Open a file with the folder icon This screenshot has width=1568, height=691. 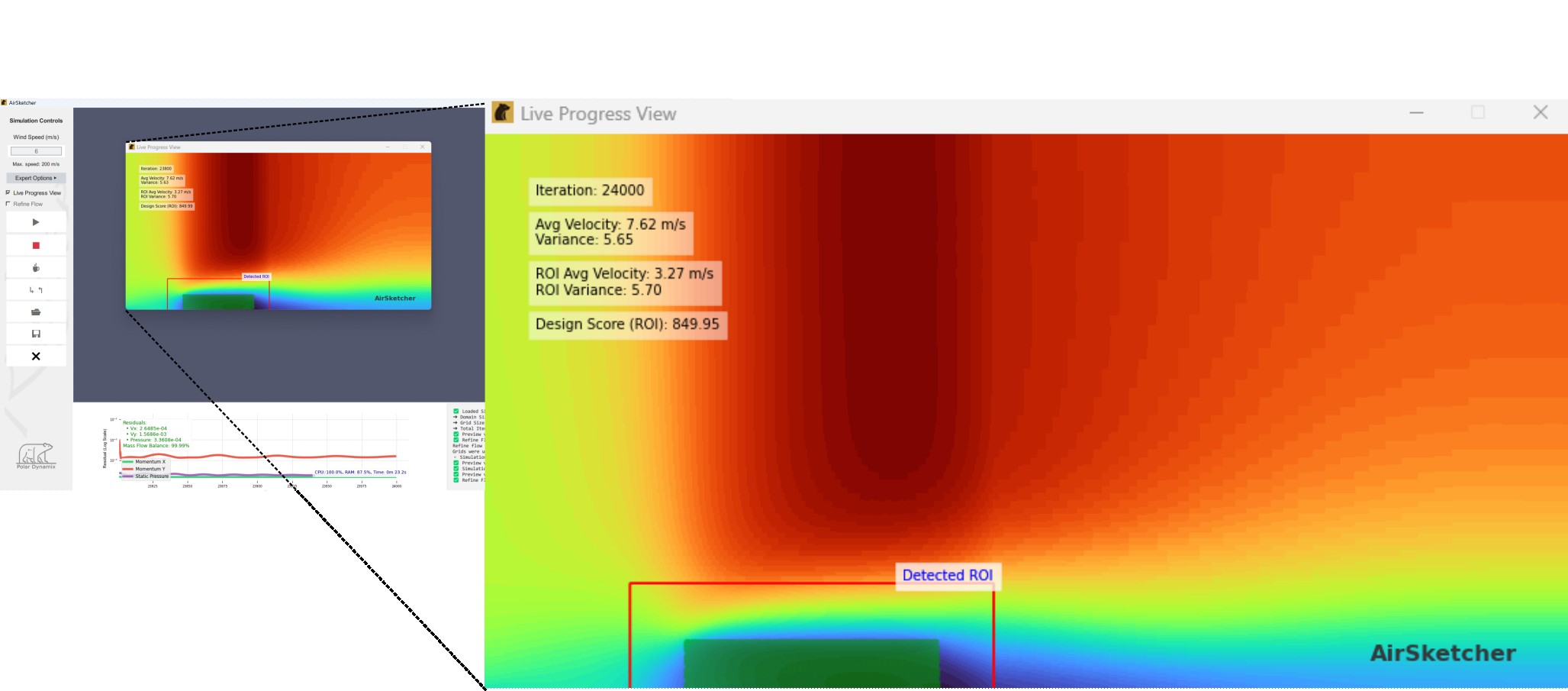[36, 312]
